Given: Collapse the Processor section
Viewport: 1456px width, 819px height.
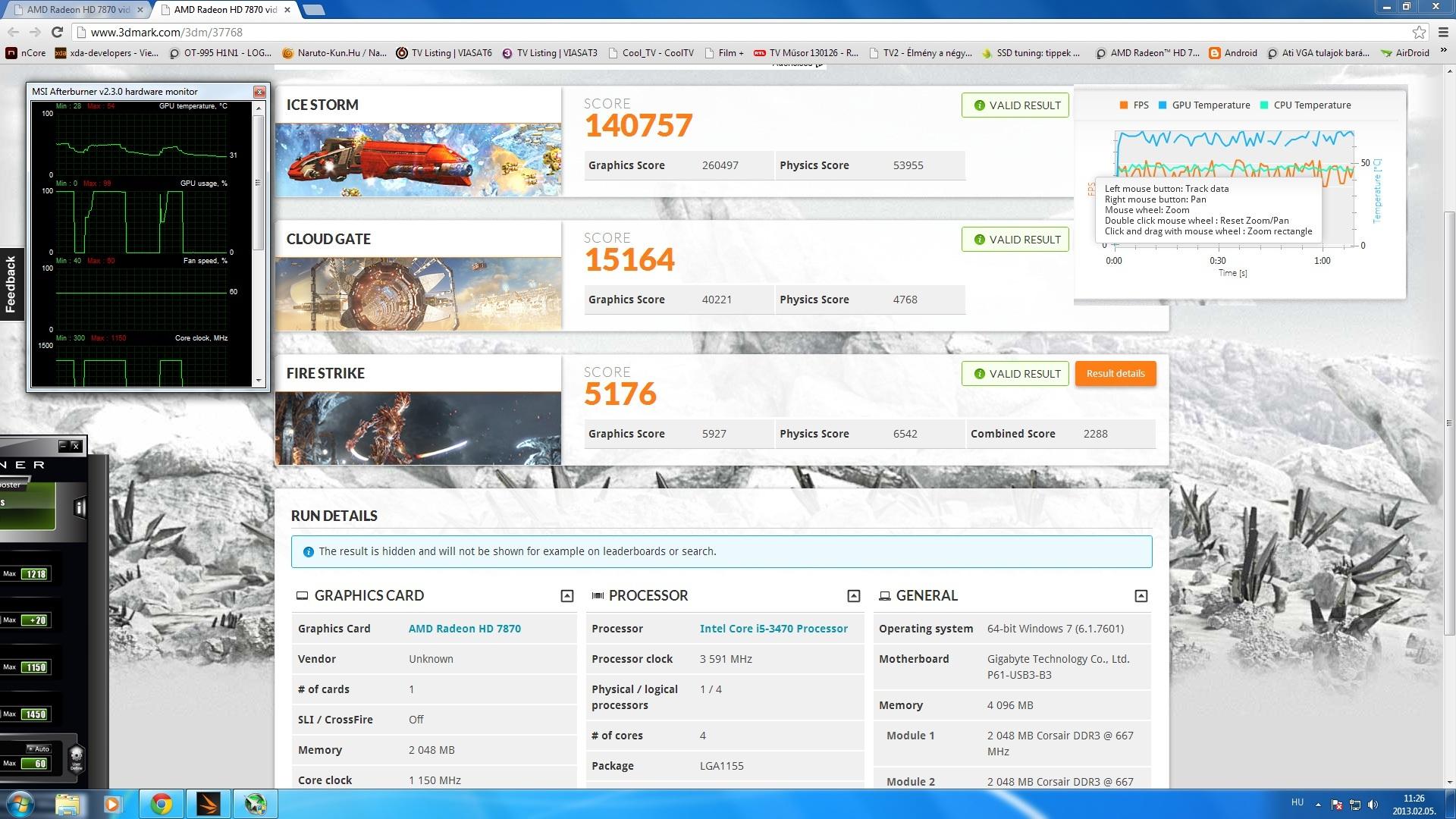Looking at the screenshot, I should 854,596.
